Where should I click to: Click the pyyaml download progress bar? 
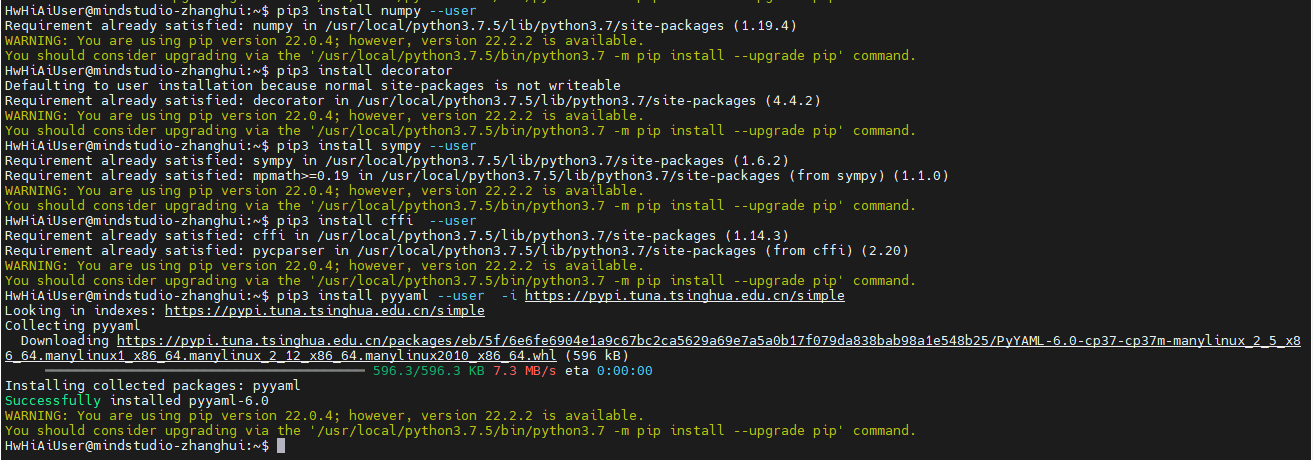(190, 371)
